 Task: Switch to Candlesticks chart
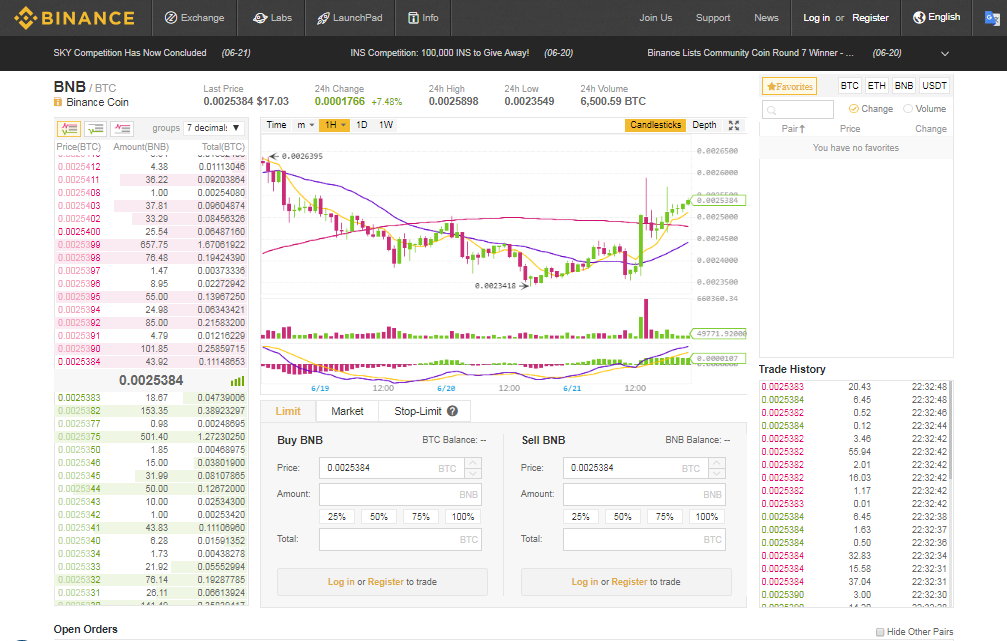point(655,125)
